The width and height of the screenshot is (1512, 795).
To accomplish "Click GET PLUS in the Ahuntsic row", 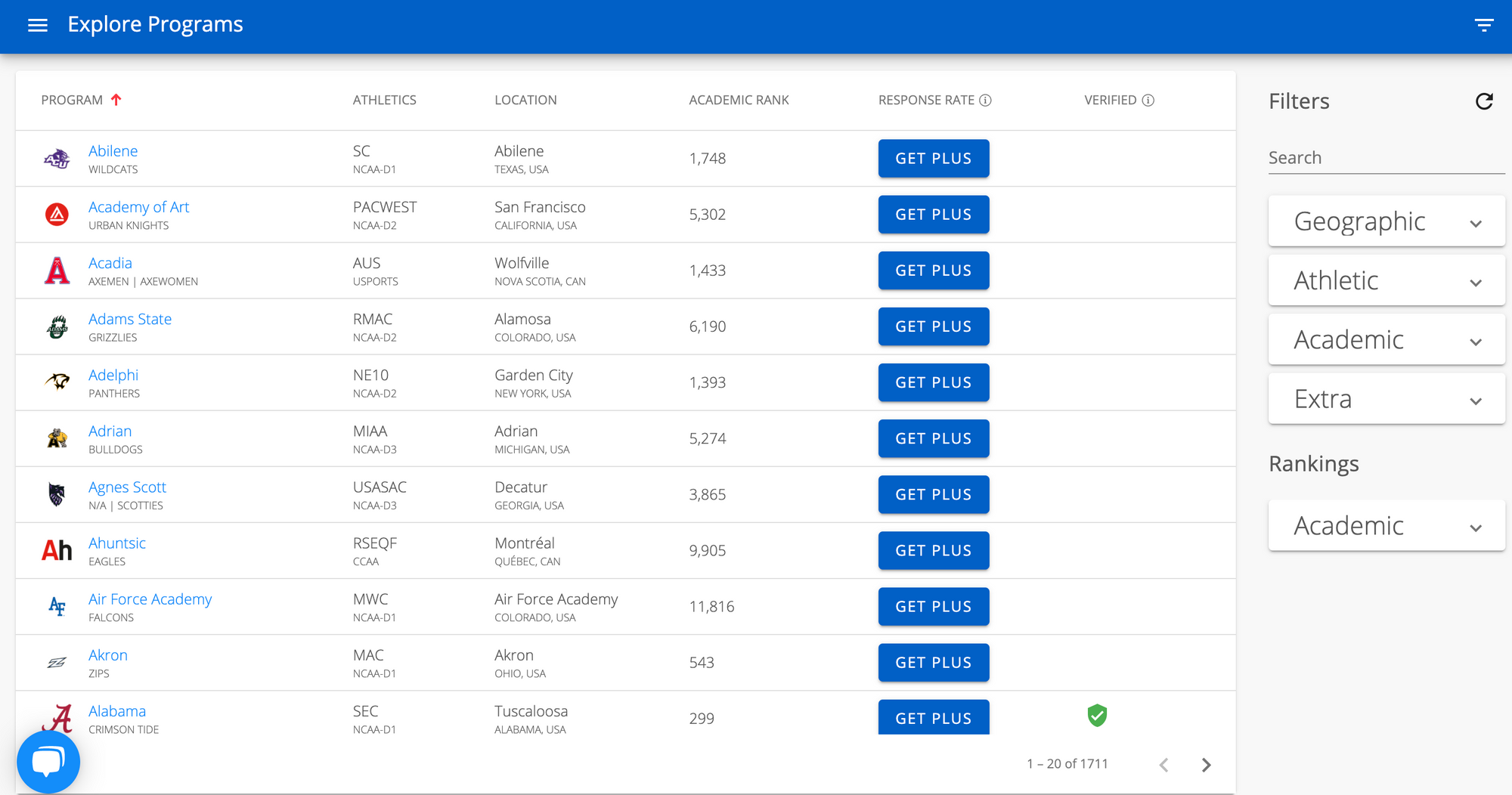I will [934, 550].
